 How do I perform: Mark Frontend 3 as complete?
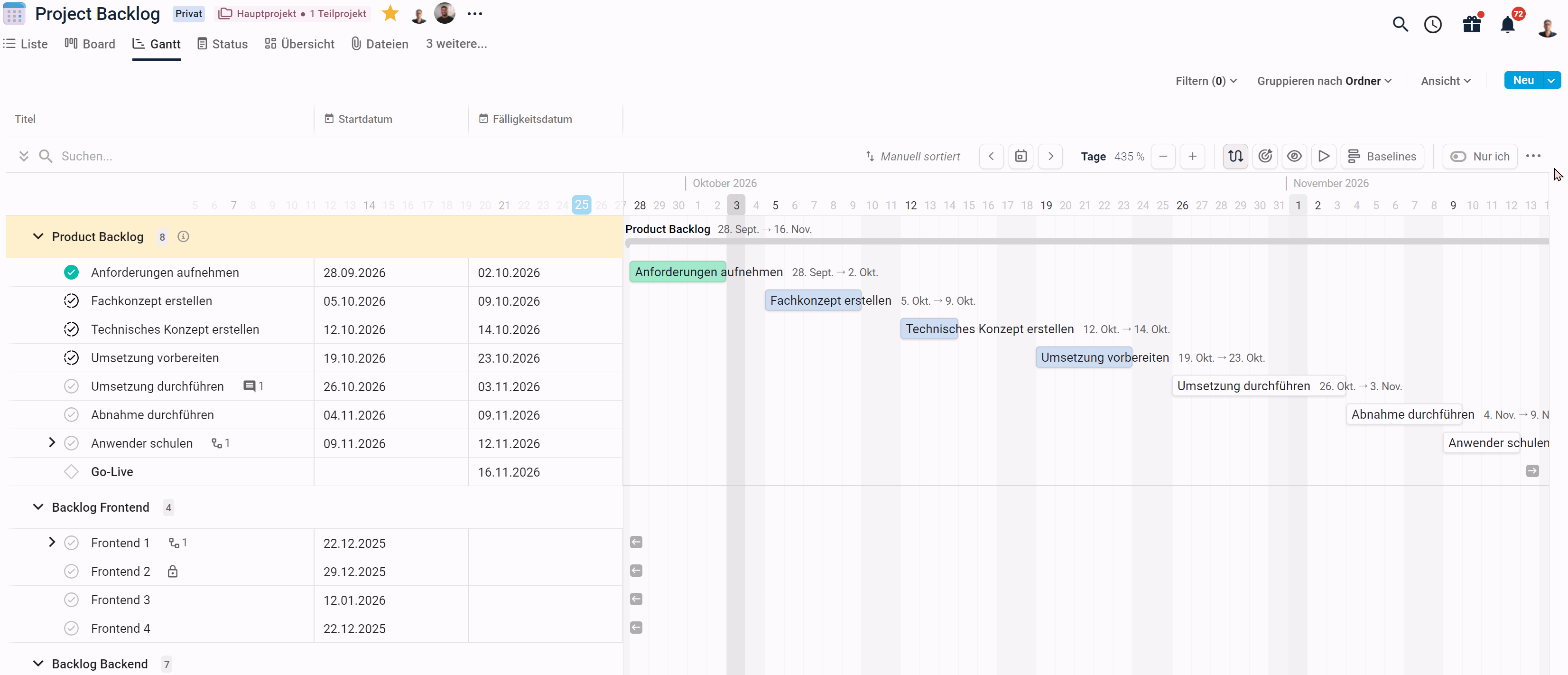coord(71,600)
